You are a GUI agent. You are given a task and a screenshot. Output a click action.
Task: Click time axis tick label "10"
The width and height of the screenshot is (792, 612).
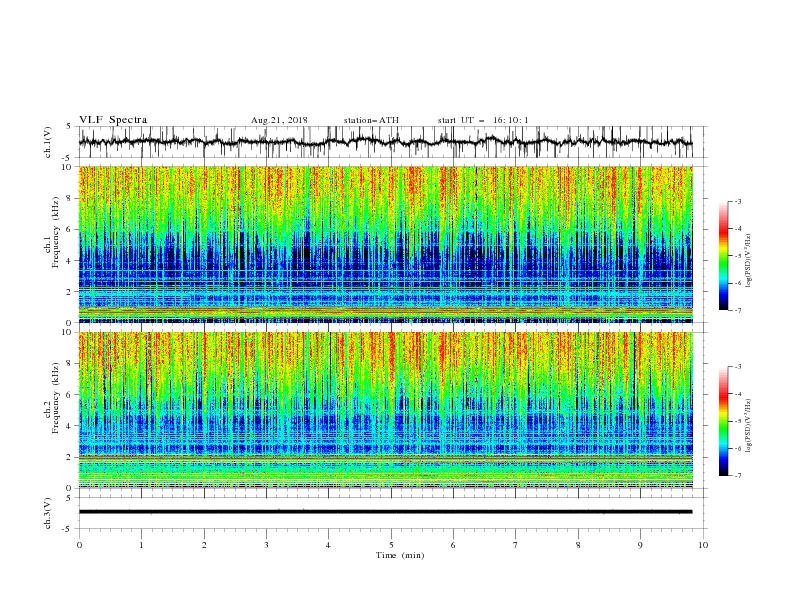click(703, 545)
